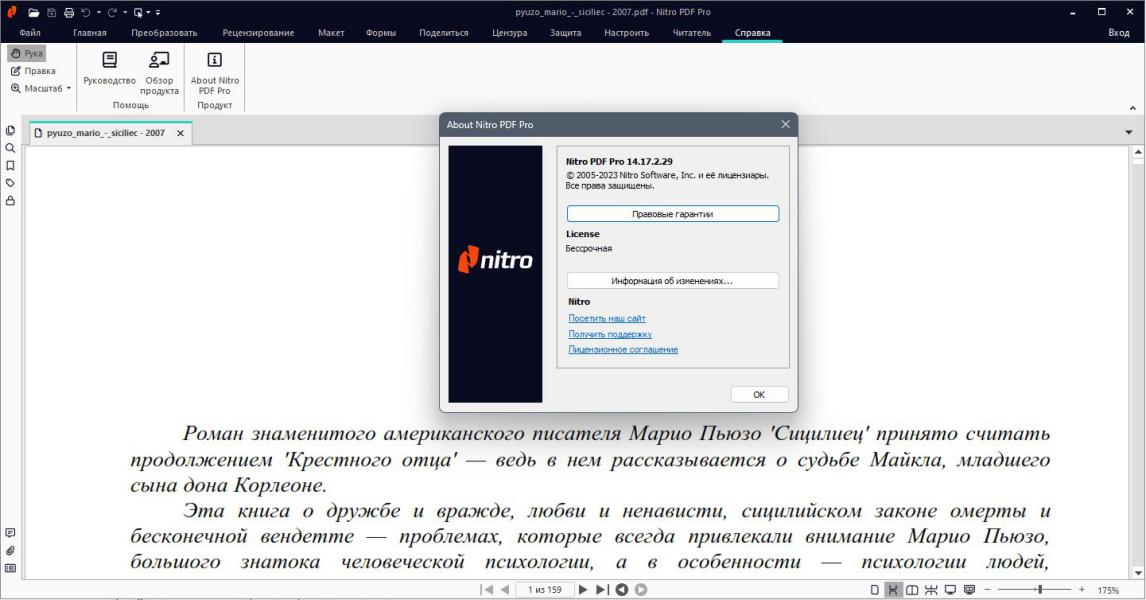Click the page number field 1 из 159
1146x600 pixels.
click(x=544, y=590)
